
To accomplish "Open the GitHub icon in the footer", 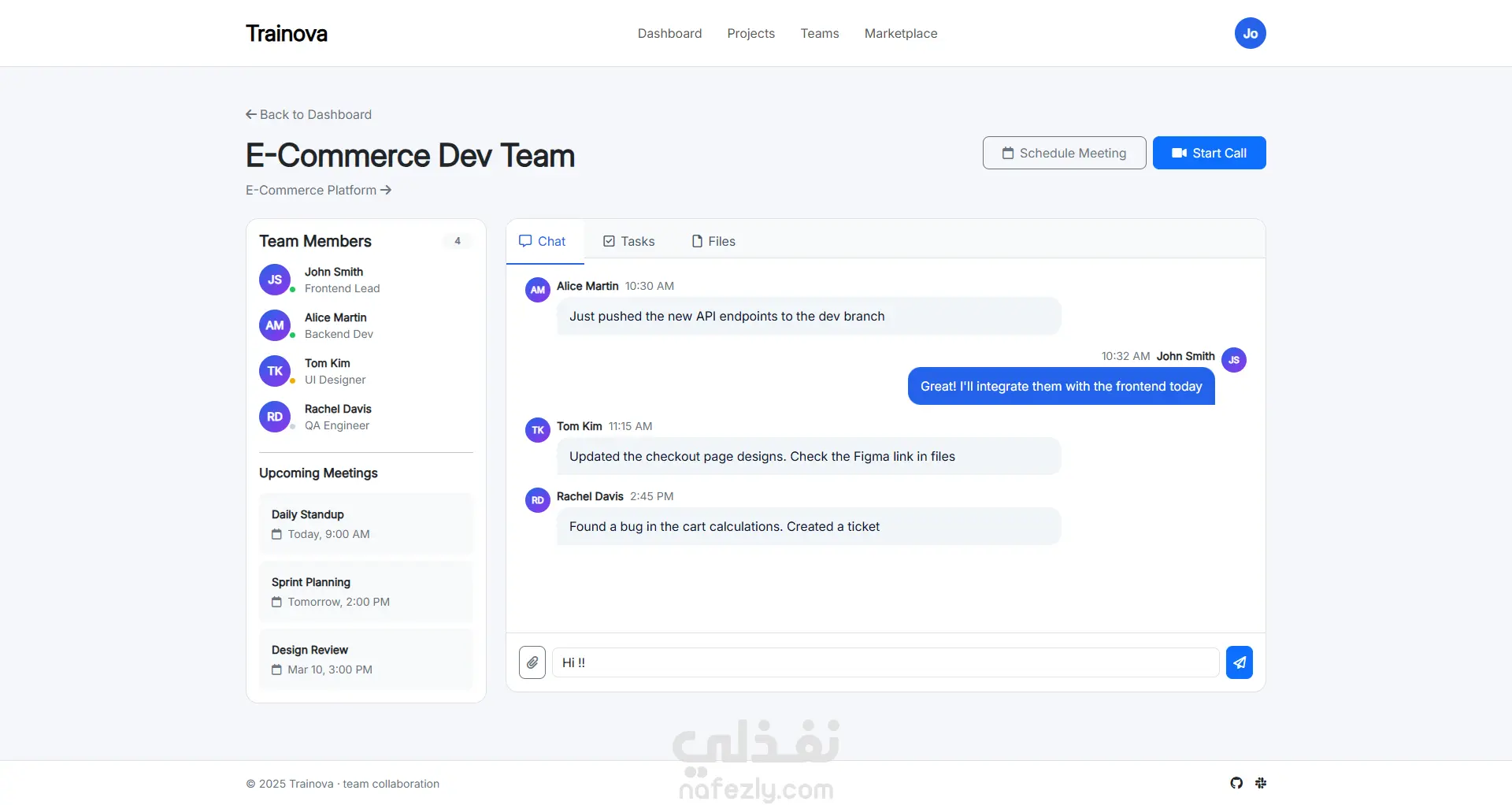I will 1236,783.
